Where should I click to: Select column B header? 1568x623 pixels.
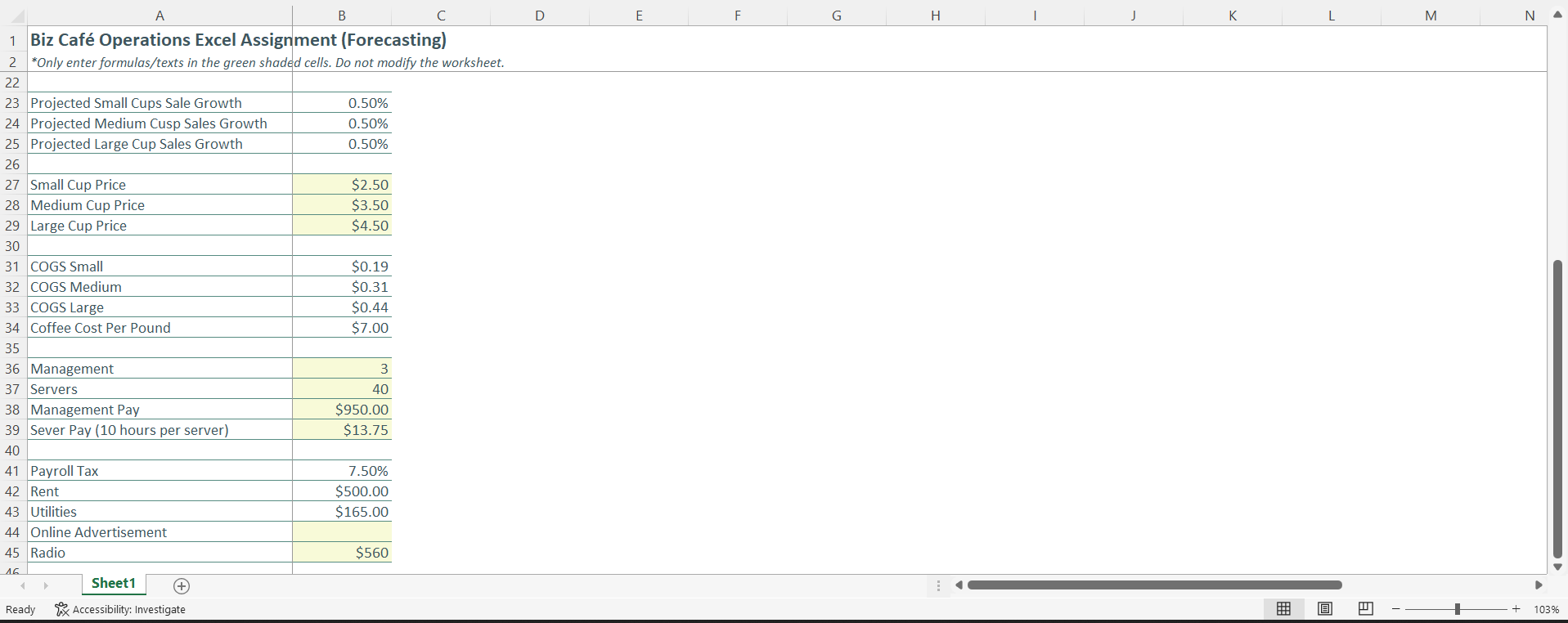342,16
